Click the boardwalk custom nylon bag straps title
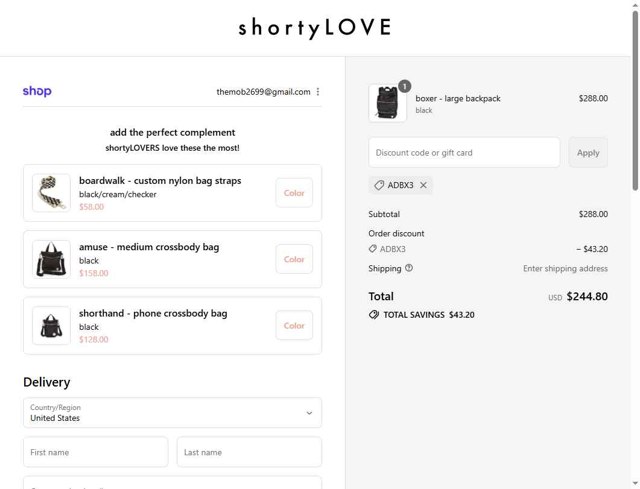640x489 pixels. 160,181
